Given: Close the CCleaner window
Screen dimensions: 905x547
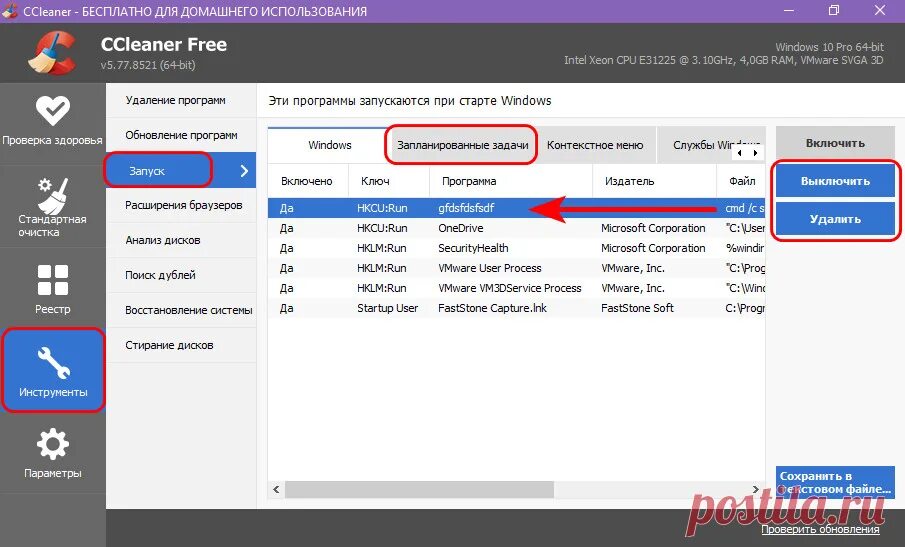Looking at the screenshot, I should point(880,10).
